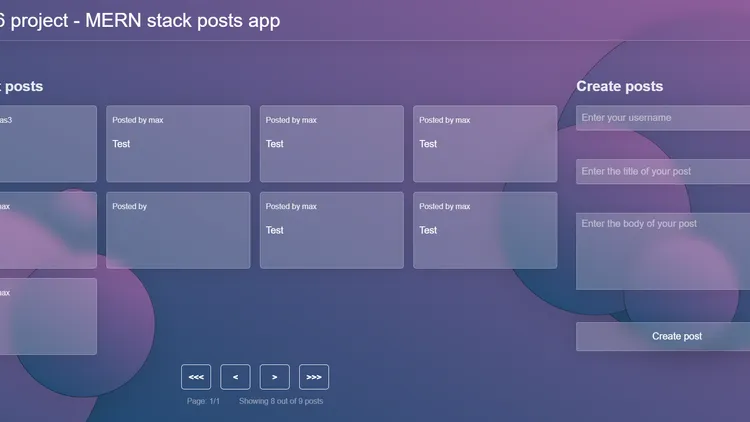
Task: Click 'Showing 8 out of 9 posts' text
Action: (281, 401)
